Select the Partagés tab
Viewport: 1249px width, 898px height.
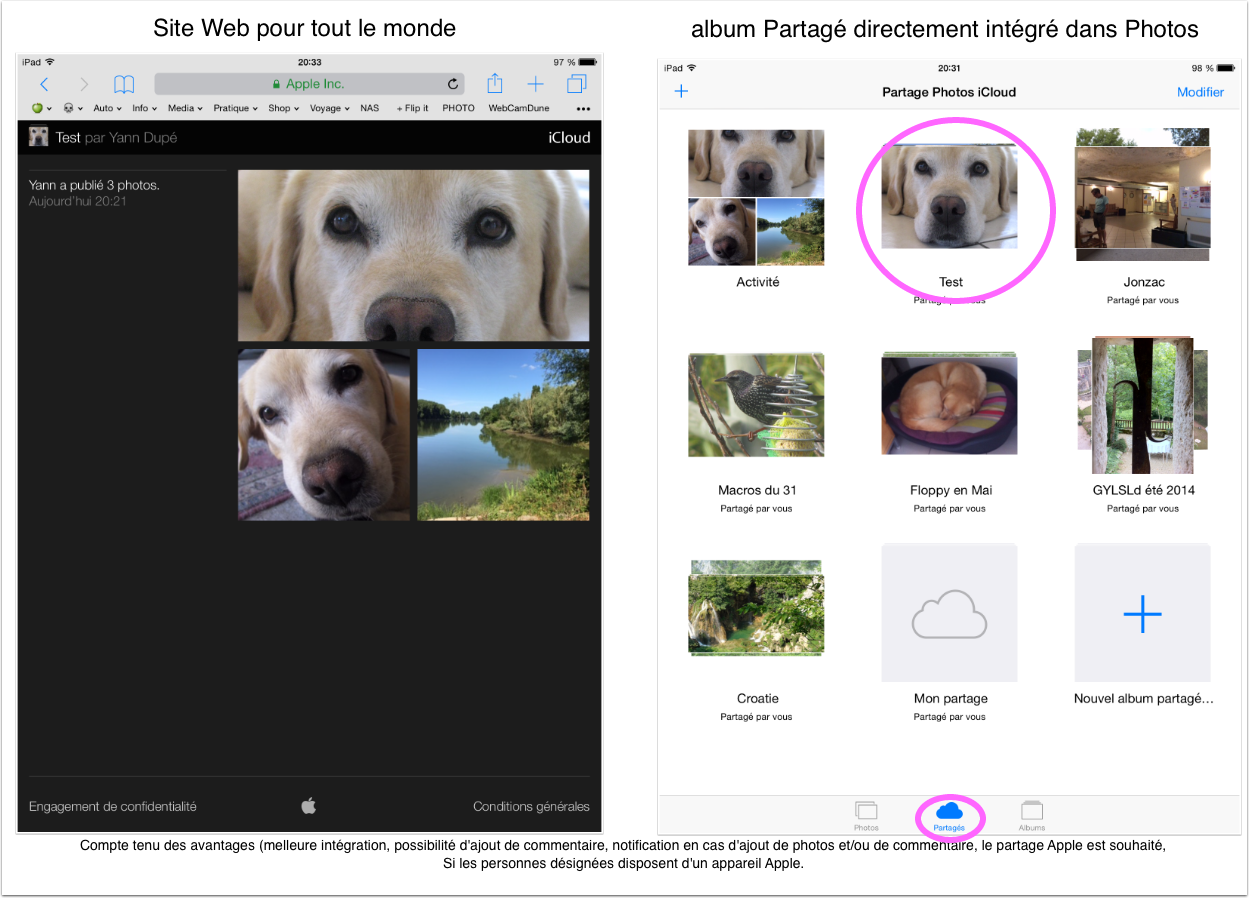(x=949, y=815)
